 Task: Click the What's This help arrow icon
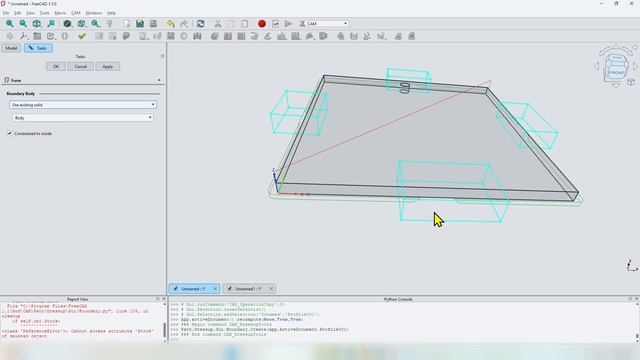(109, 24)
